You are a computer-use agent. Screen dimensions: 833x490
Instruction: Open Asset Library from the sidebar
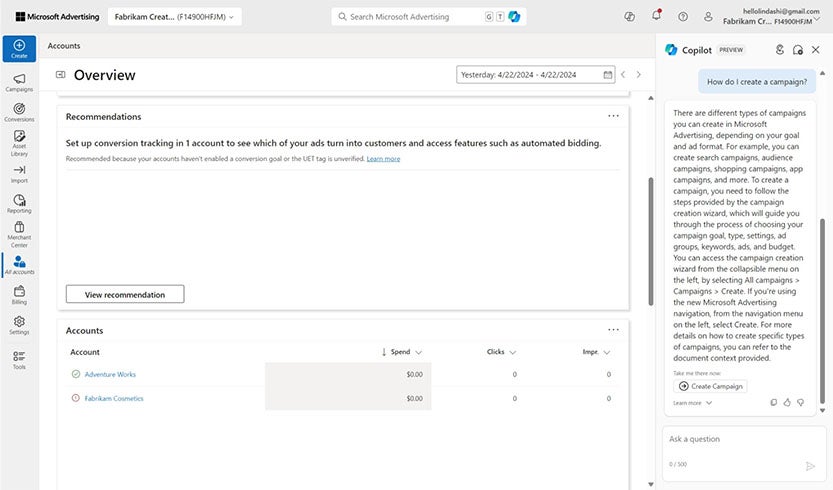(19, 142)
